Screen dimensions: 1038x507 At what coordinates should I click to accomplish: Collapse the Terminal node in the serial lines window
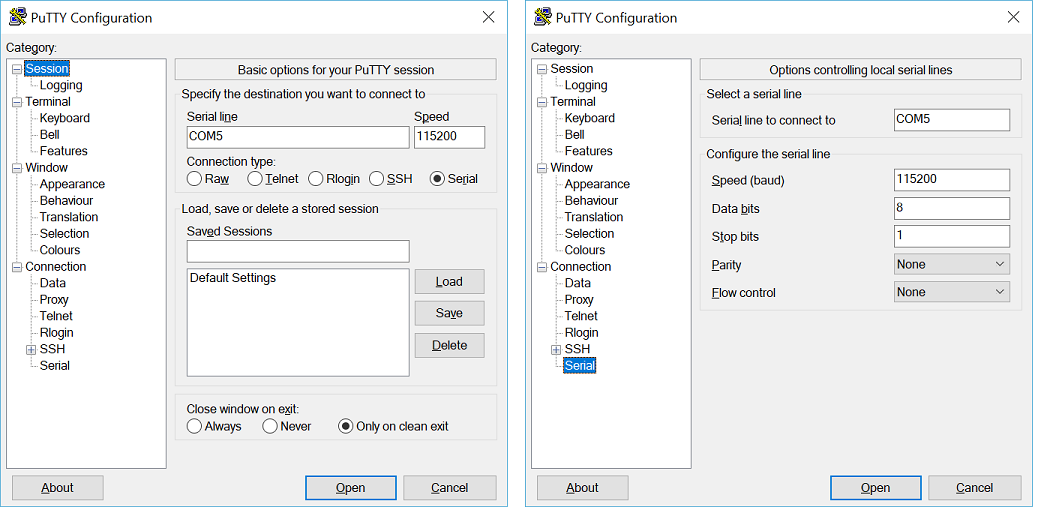pos(542,102)
